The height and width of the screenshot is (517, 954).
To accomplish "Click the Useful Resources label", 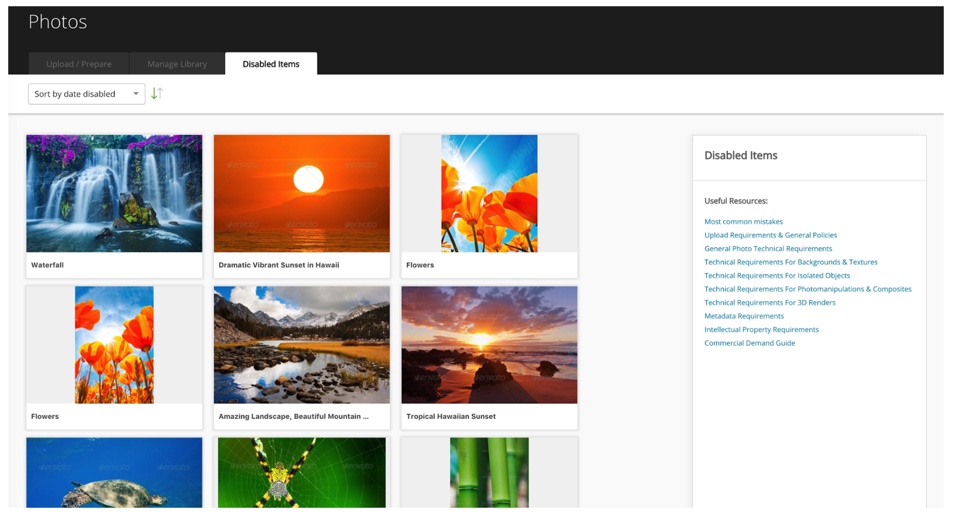I will [x=736, y=201].
